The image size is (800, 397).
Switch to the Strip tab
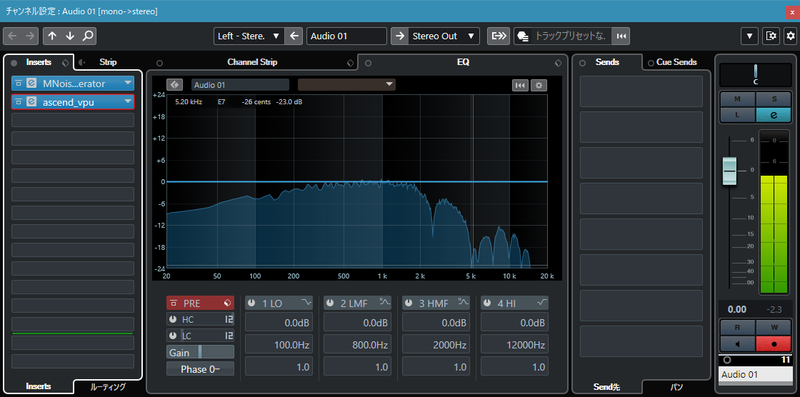(x=108, y=62)
